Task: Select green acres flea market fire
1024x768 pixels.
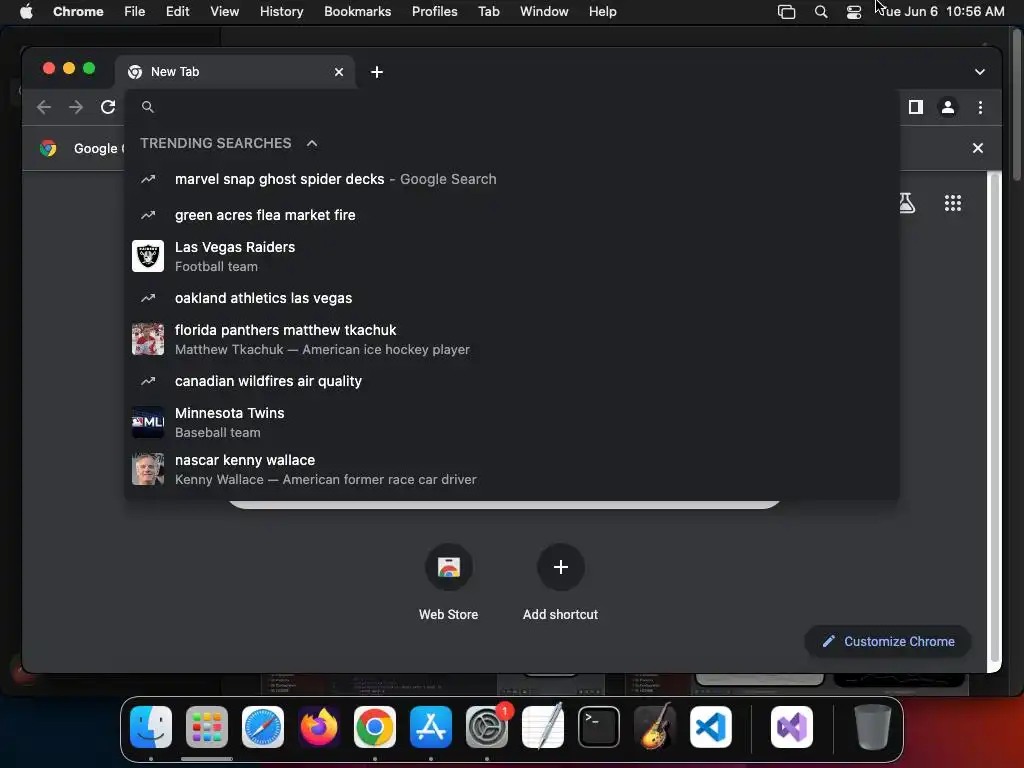Action: click(512, 215)
